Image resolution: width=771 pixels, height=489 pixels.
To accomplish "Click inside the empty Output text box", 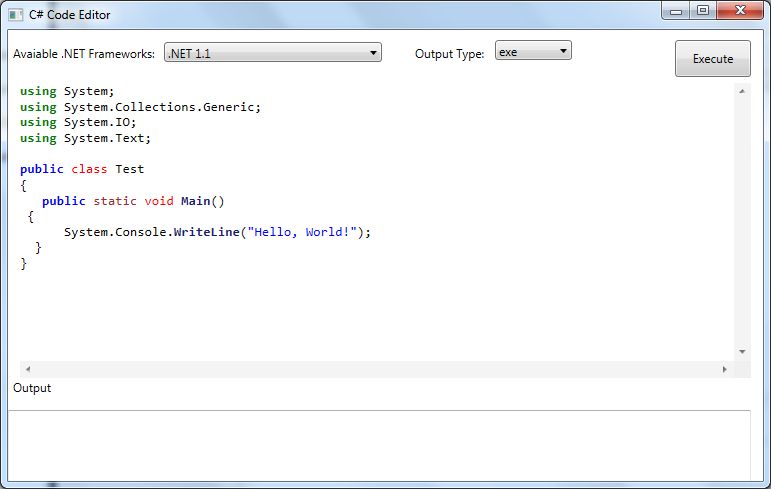I will pyautogui.click(x=379, y=445).
